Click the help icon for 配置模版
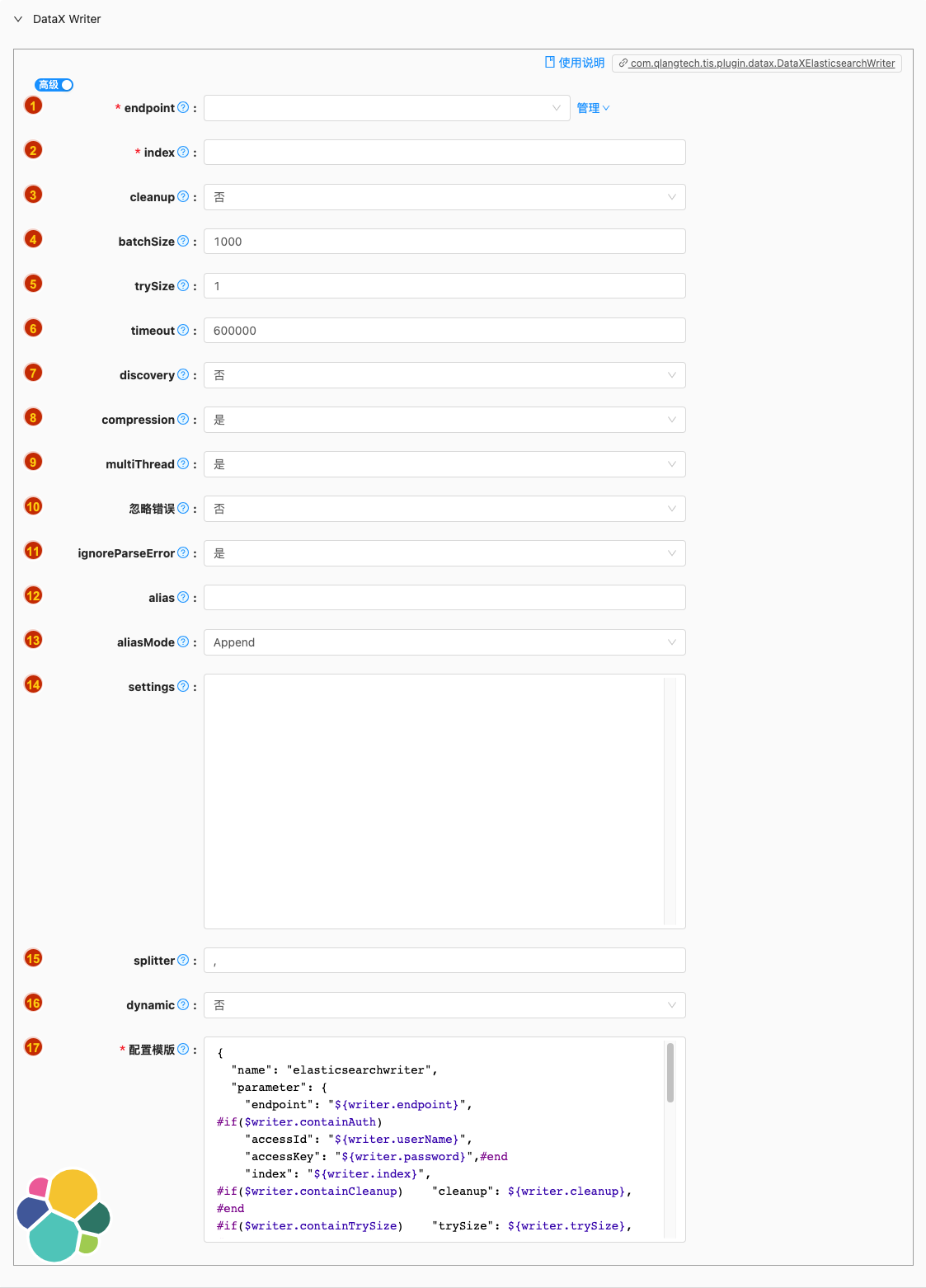This screenshot has height=1288, width=926. 183,1049
